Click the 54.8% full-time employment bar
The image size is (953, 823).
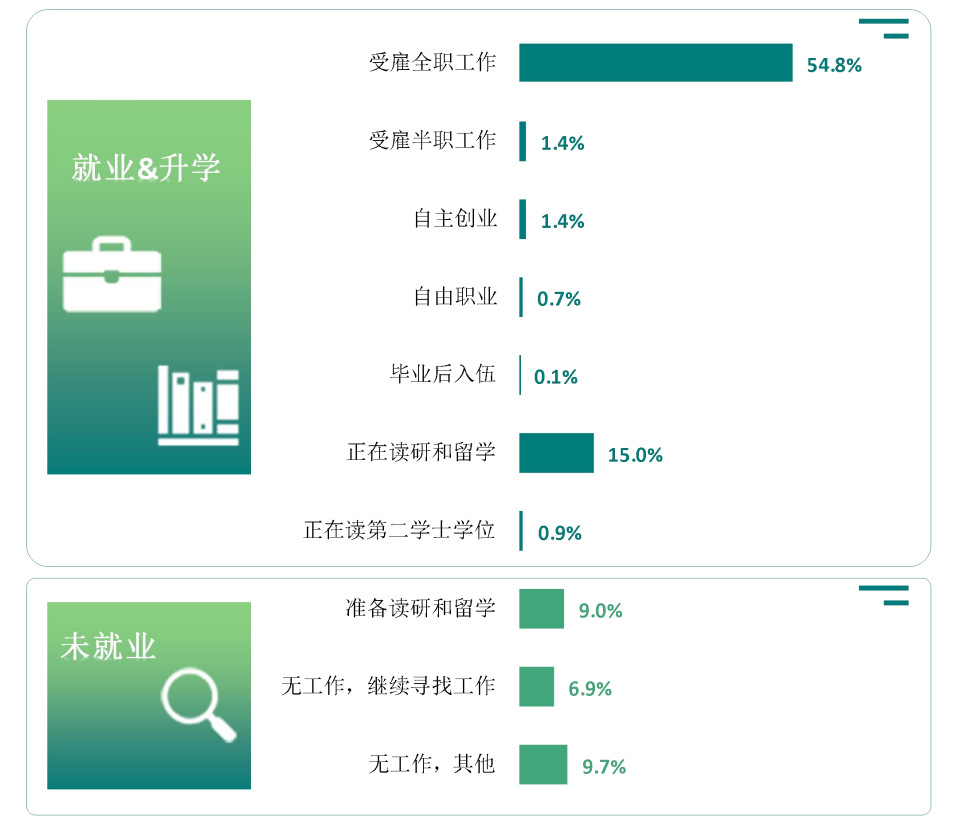click(656, 63)
